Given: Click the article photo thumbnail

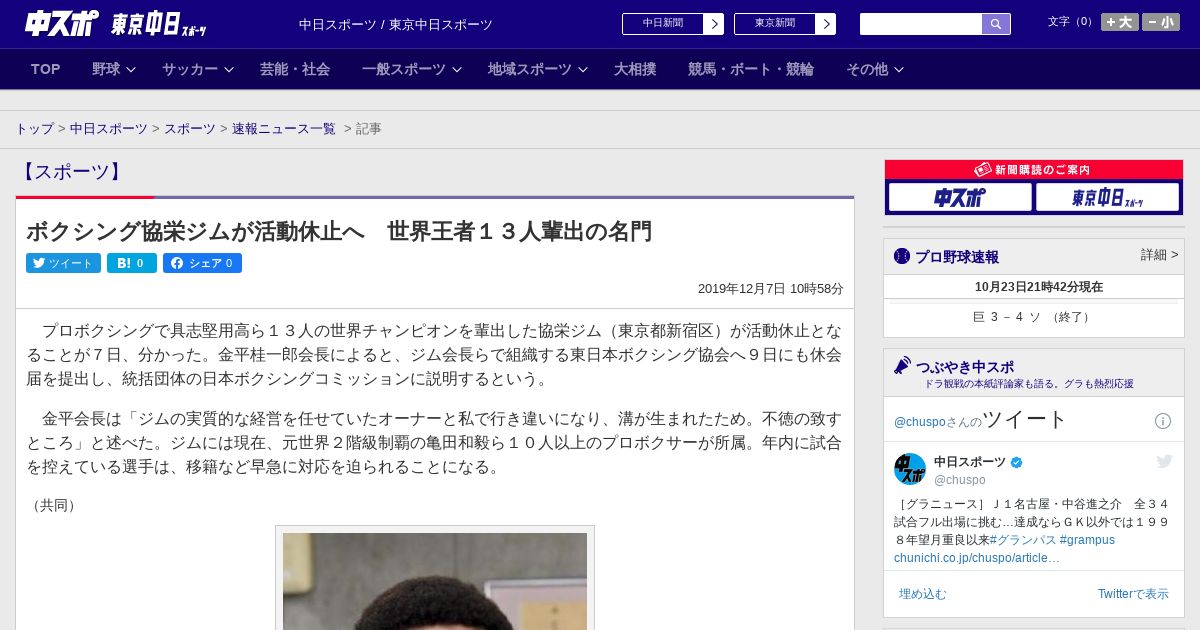Looking at the screenshot, I should (435, 580).
